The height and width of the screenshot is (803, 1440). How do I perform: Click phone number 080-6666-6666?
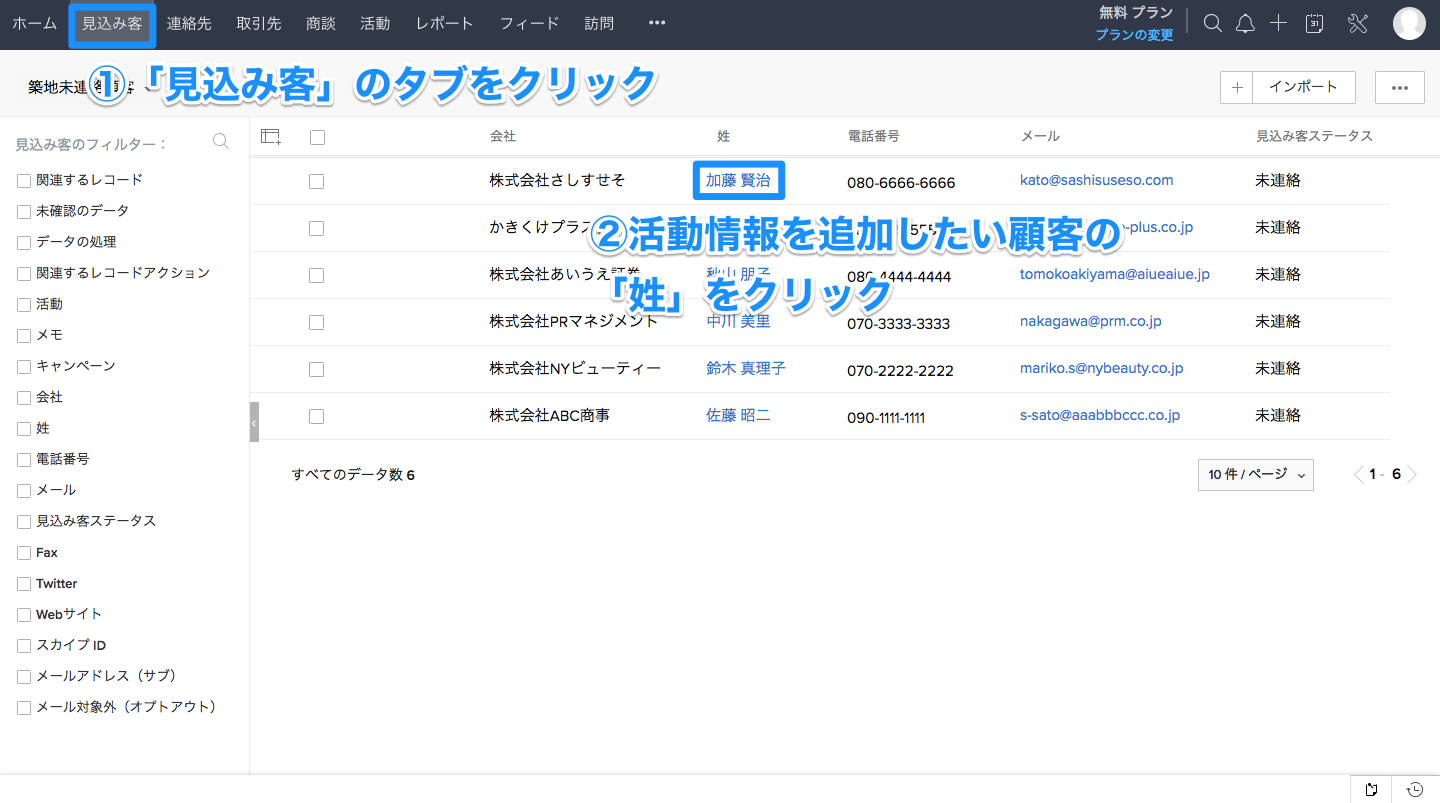[x=901, y=183]
